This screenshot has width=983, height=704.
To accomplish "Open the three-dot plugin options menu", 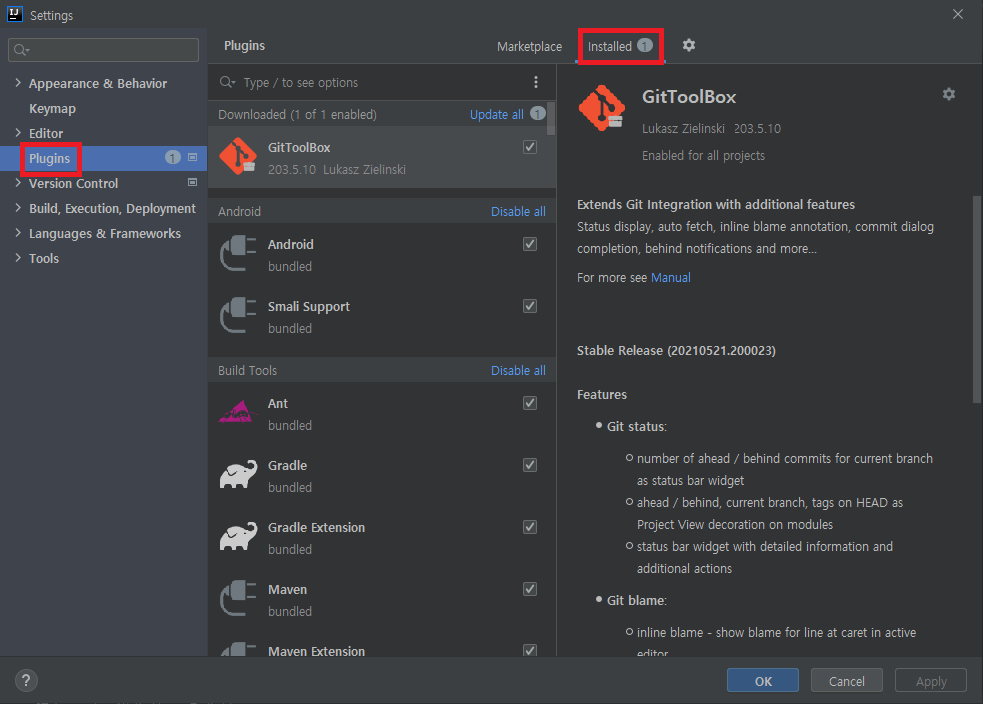I will coord(535,82).
